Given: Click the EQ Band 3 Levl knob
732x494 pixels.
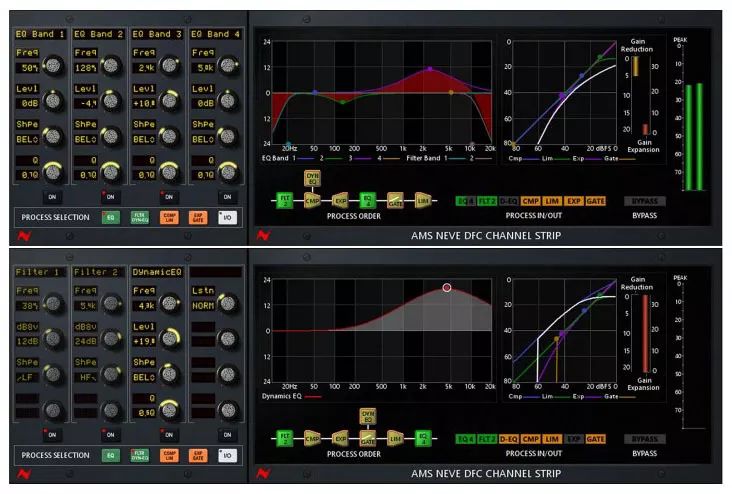Looking at the screenshot, I should [x=169, y=100].
